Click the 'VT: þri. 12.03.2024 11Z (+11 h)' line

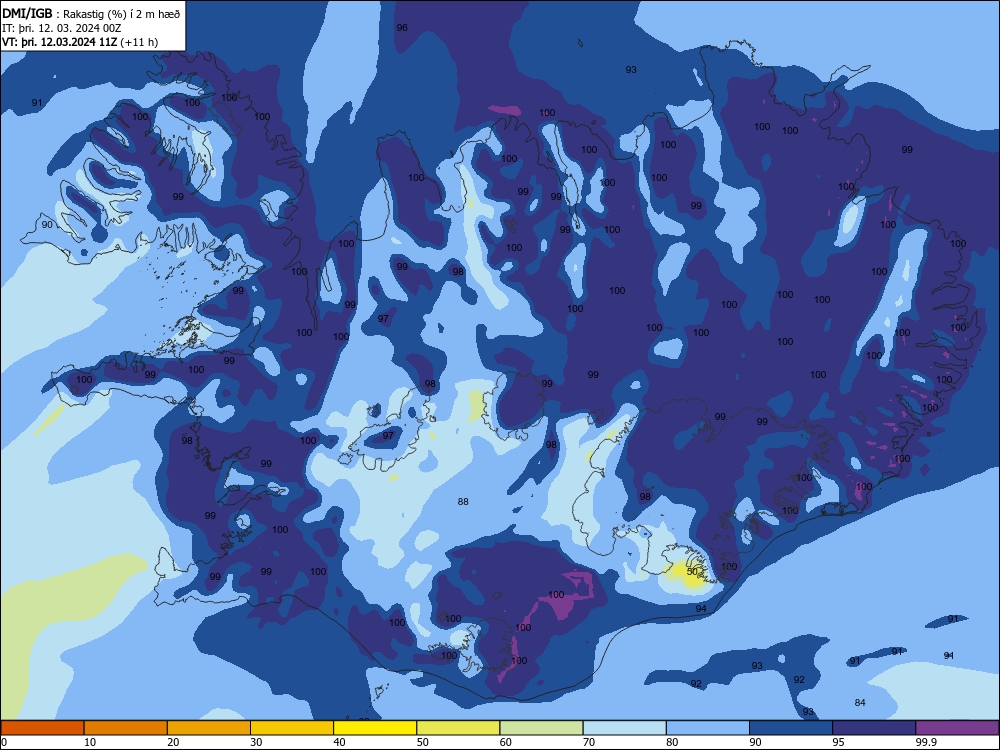(x=80, y=42)
